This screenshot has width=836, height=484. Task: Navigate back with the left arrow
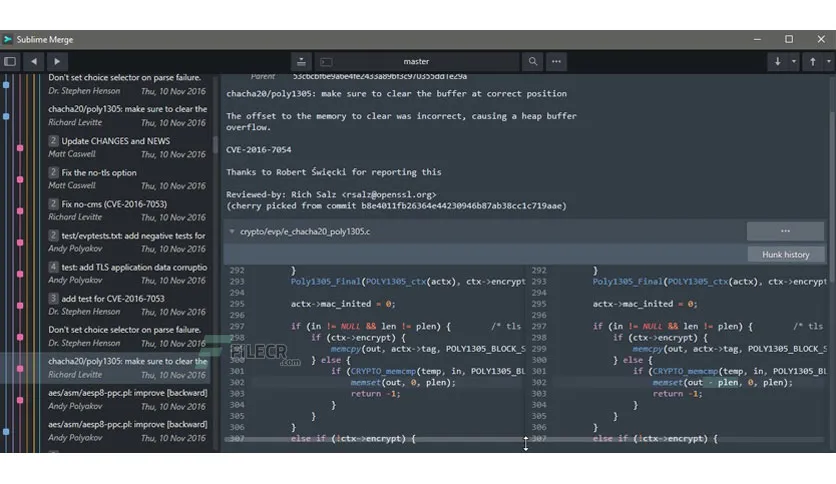coord(34,61)
